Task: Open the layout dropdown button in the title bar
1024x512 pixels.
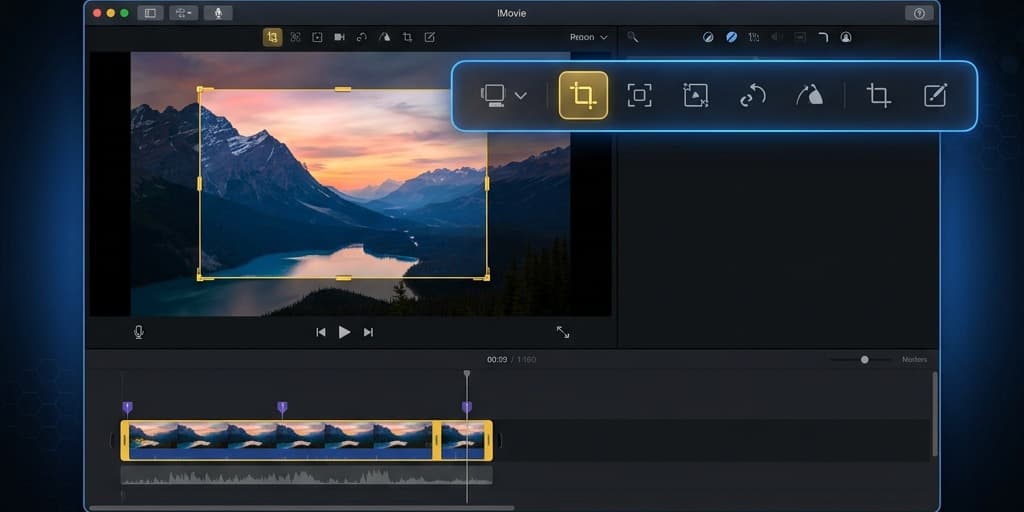Action: coord(184,13)
